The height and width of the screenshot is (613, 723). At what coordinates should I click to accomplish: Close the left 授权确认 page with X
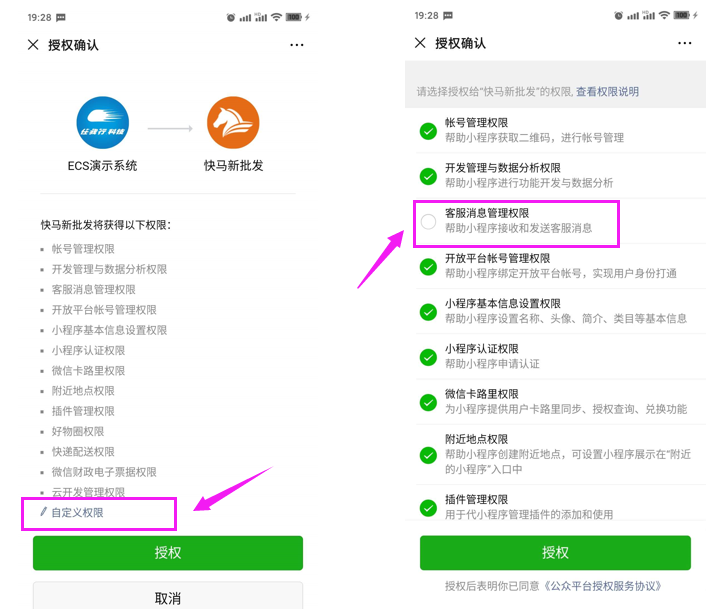point(33,45)
